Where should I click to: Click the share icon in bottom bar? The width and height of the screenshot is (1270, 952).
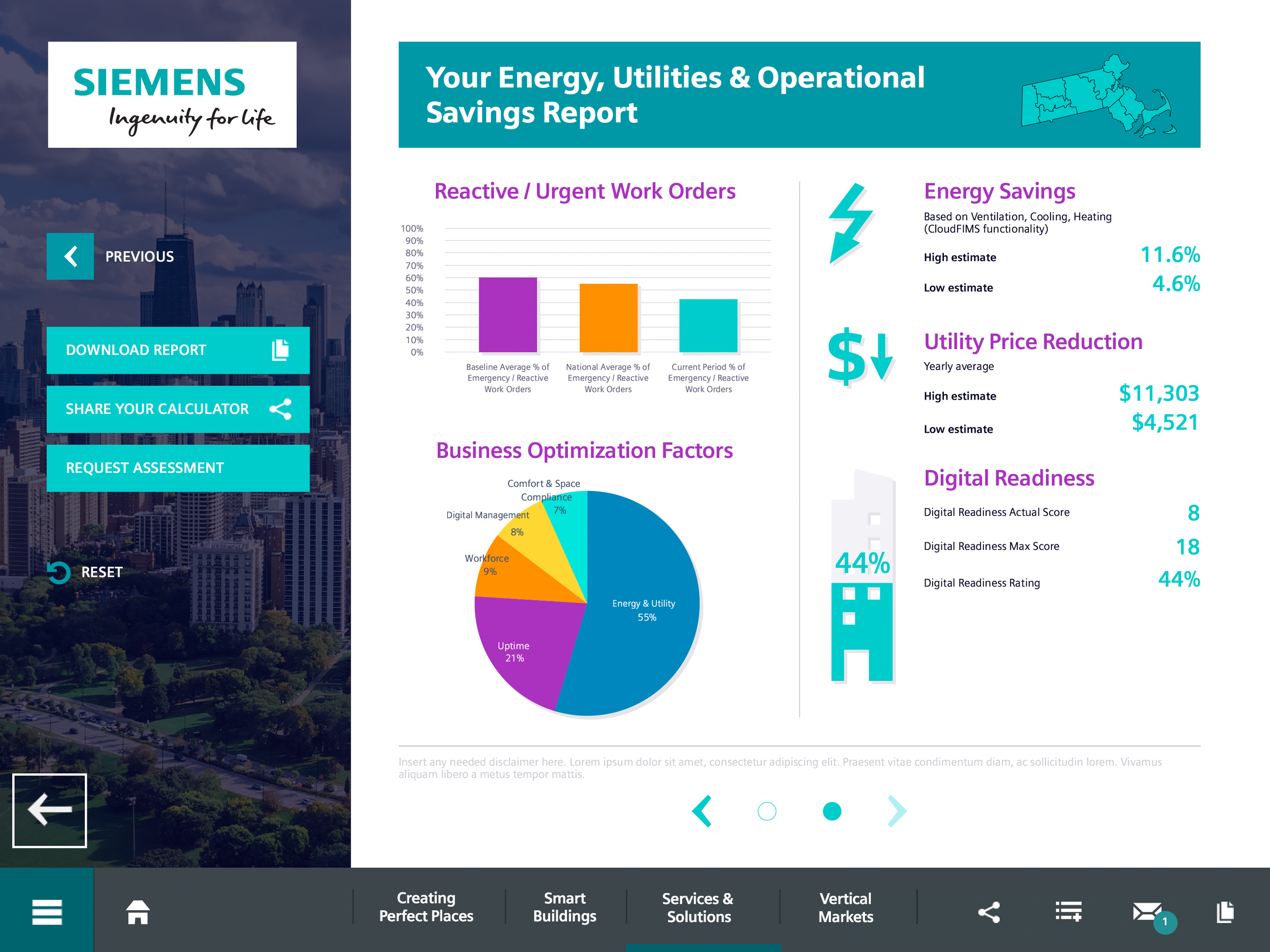989,911
